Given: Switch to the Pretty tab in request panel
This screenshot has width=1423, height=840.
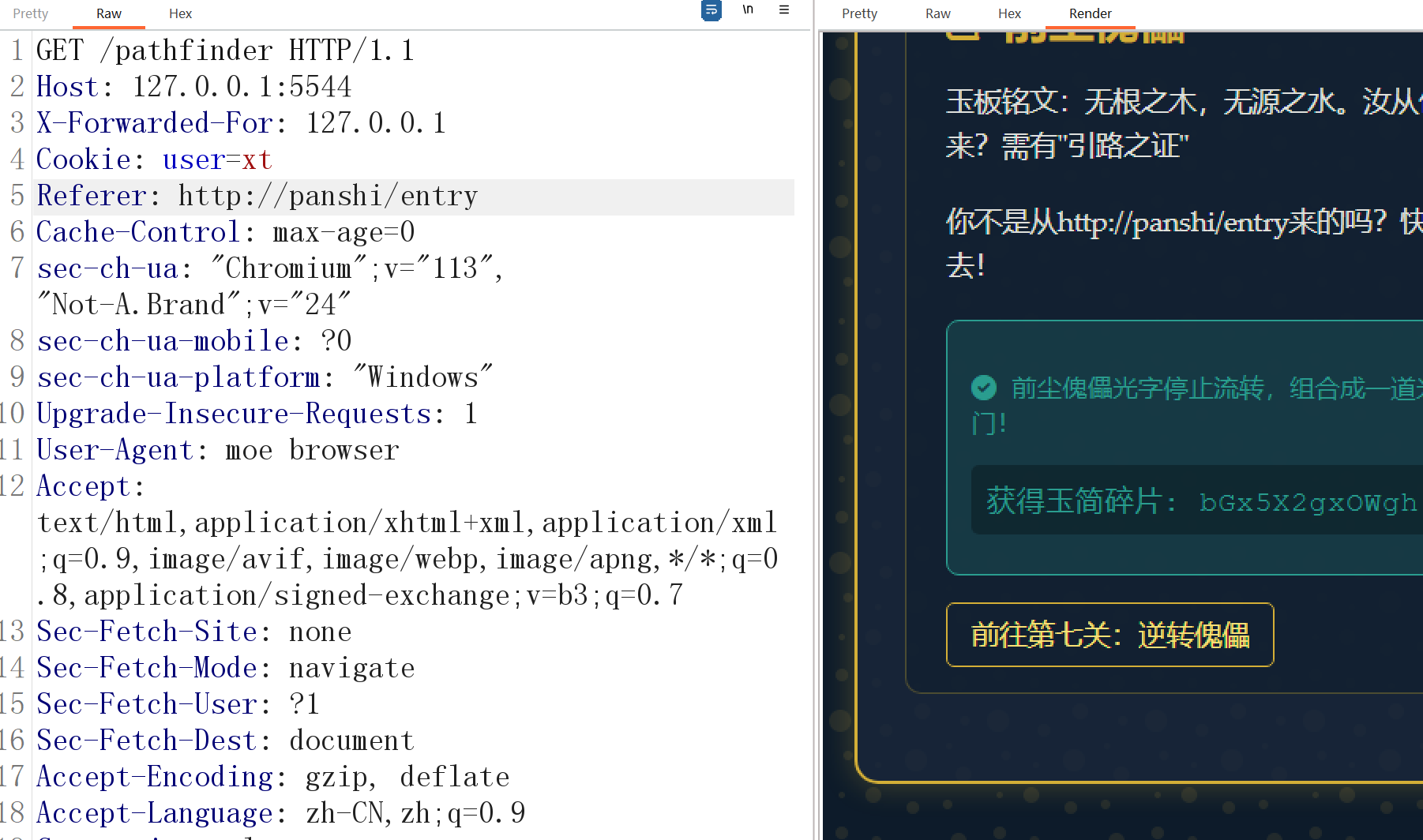Looking at the screenshot, I should (x=30, y=13).
